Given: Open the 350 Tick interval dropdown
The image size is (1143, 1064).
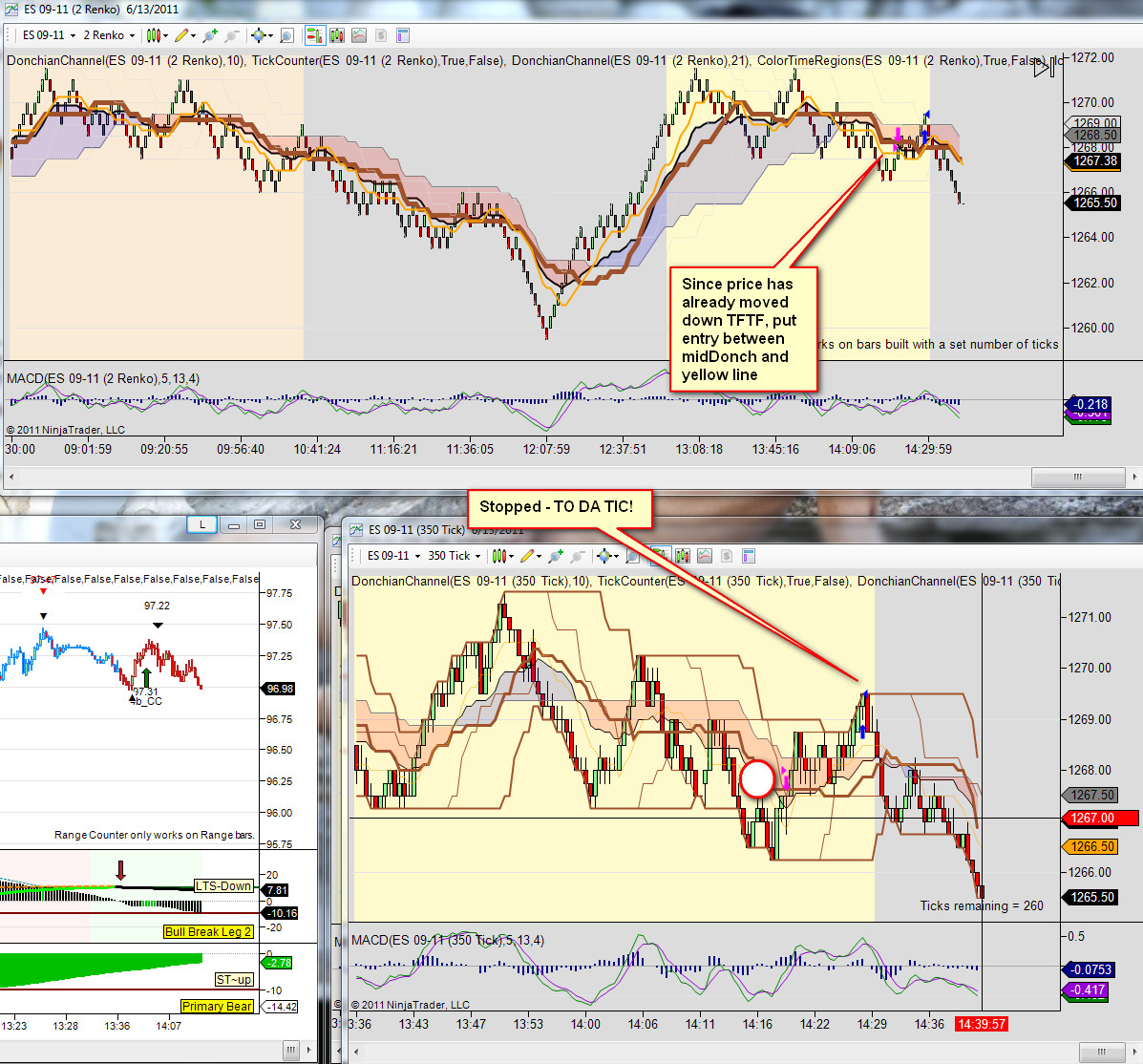Looking at the screenshot, I should coord(455,556).
